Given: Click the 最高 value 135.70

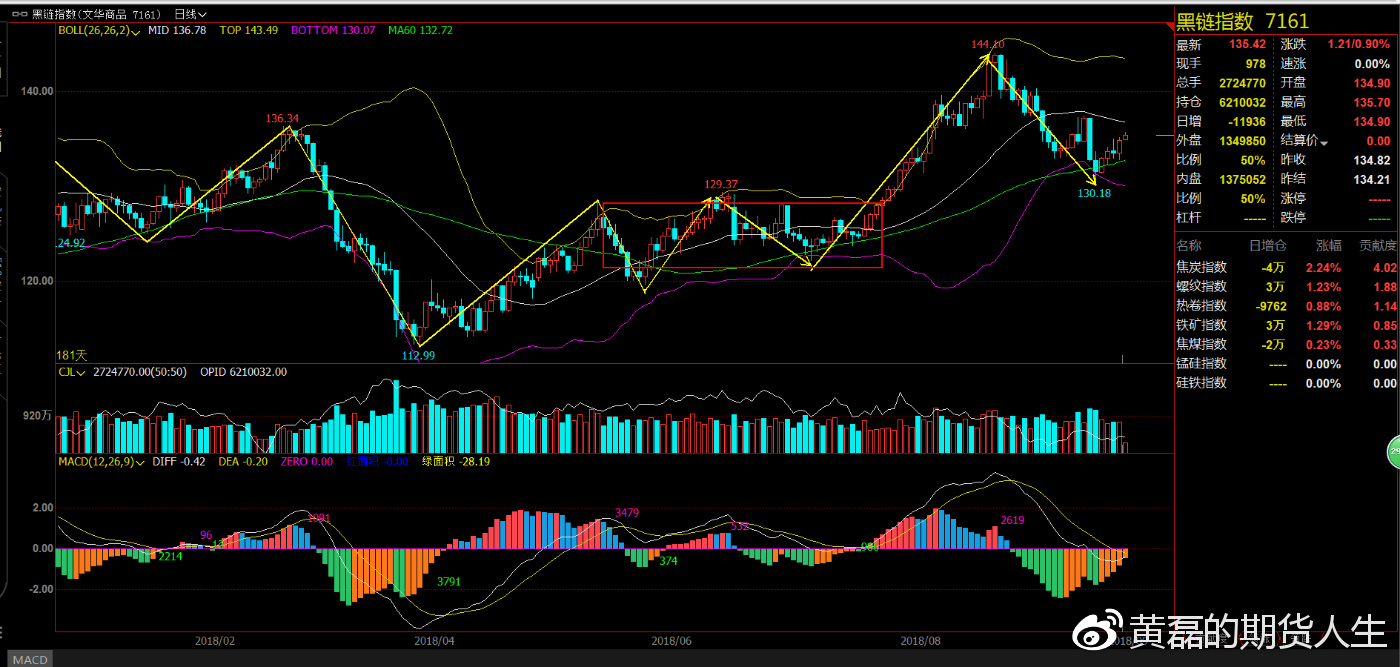Looking at the screenshot, I should point(1371,102).
